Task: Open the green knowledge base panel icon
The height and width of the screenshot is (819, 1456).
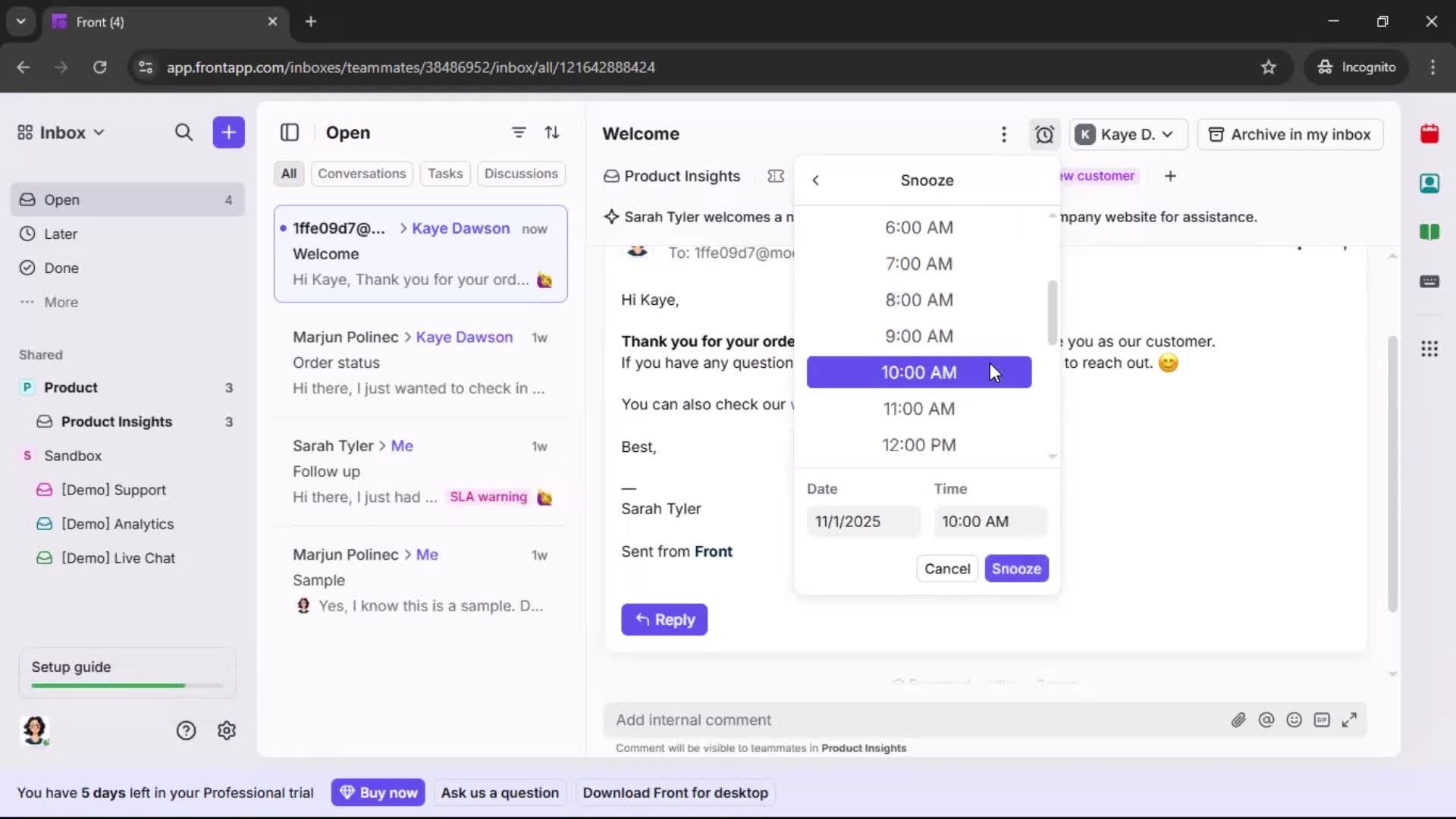Action: pos(1430,233)
